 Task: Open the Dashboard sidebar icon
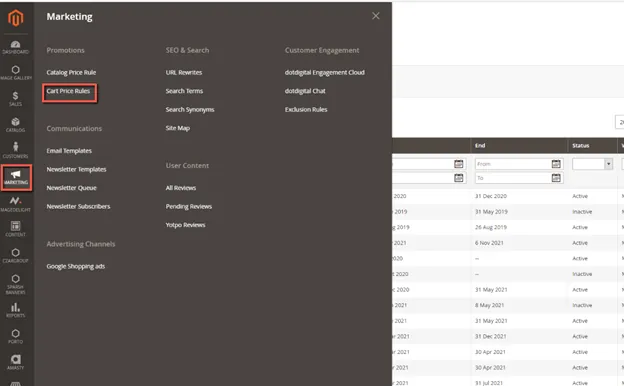pyautogui.click(x=16, y=47)
